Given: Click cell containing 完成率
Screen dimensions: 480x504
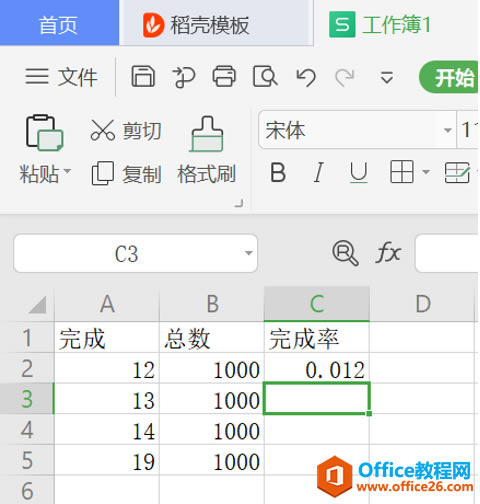Looking at the screenshot, I should [x=317, y=337].
